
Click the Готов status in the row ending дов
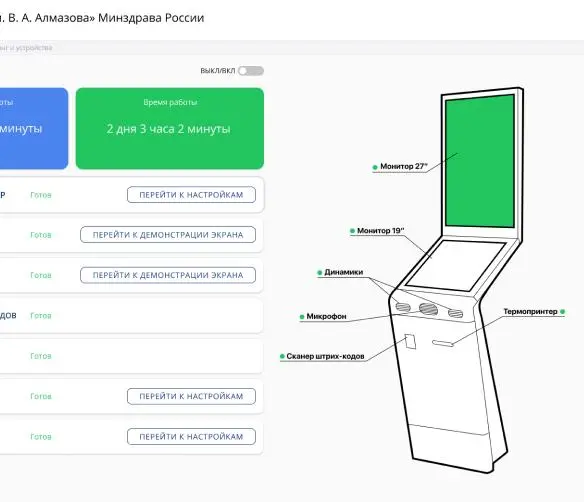click(x=41, y=315)
